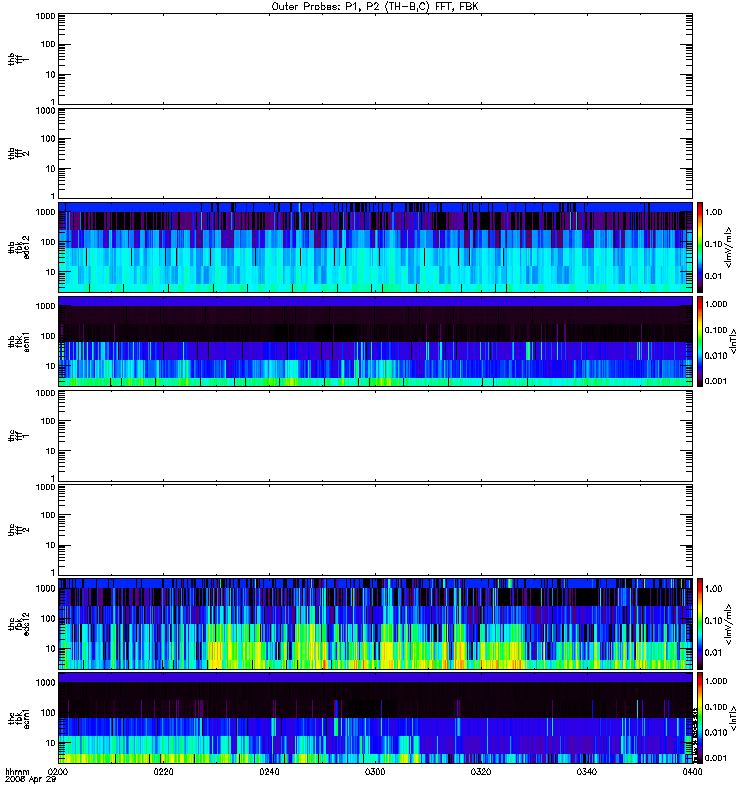Screen dimensions: 750x800
Task: Select the empty thc fft 1 panel
Action: [x=375, y=436]
